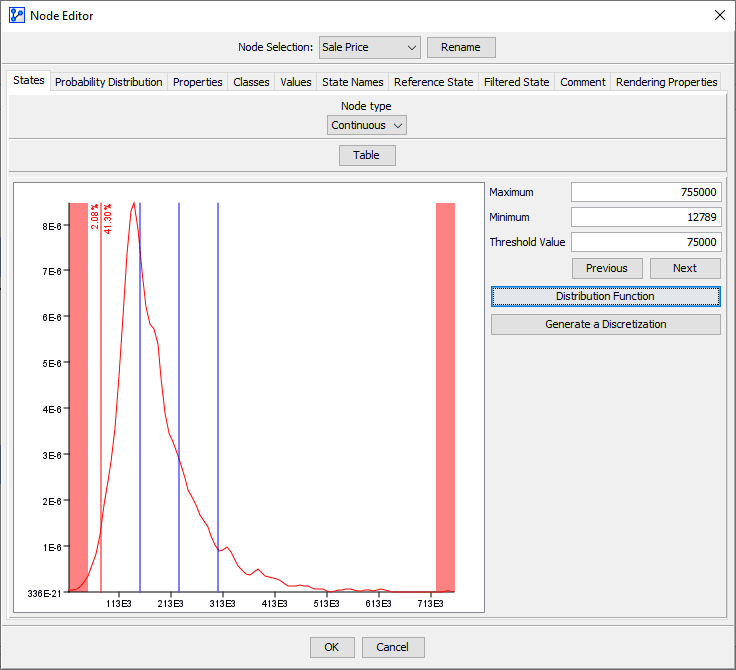Click the Next threshold button
The image size is (736, 670).
coord(685,268)
